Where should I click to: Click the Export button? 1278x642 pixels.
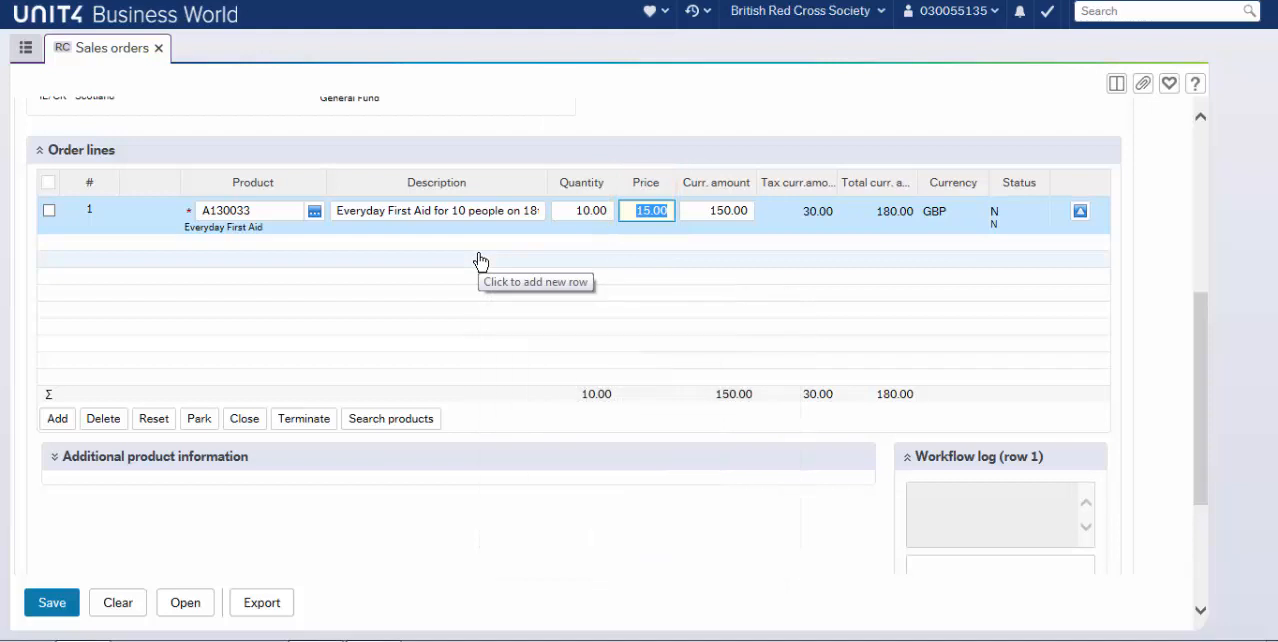point(262,603)
